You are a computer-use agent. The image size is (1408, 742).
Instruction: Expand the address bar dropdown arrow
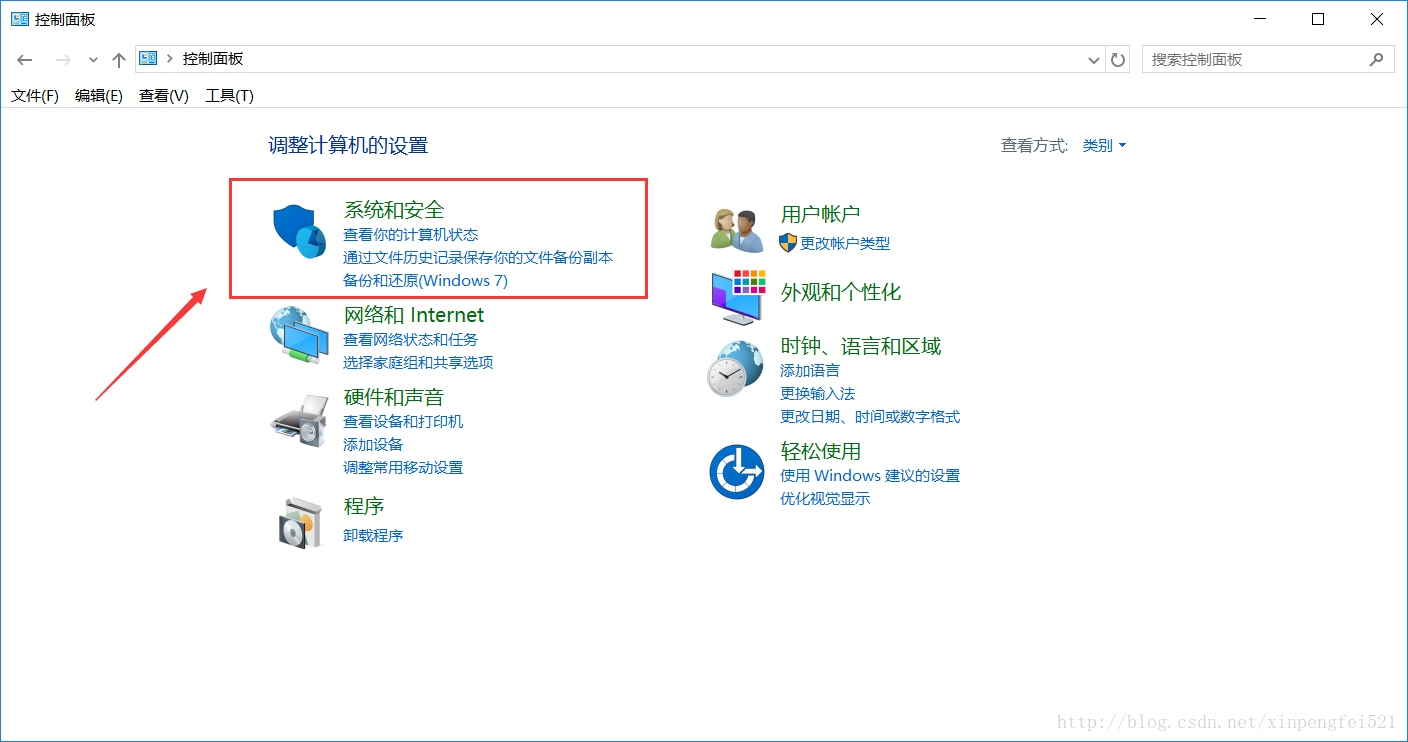(x=1093, y=58)
